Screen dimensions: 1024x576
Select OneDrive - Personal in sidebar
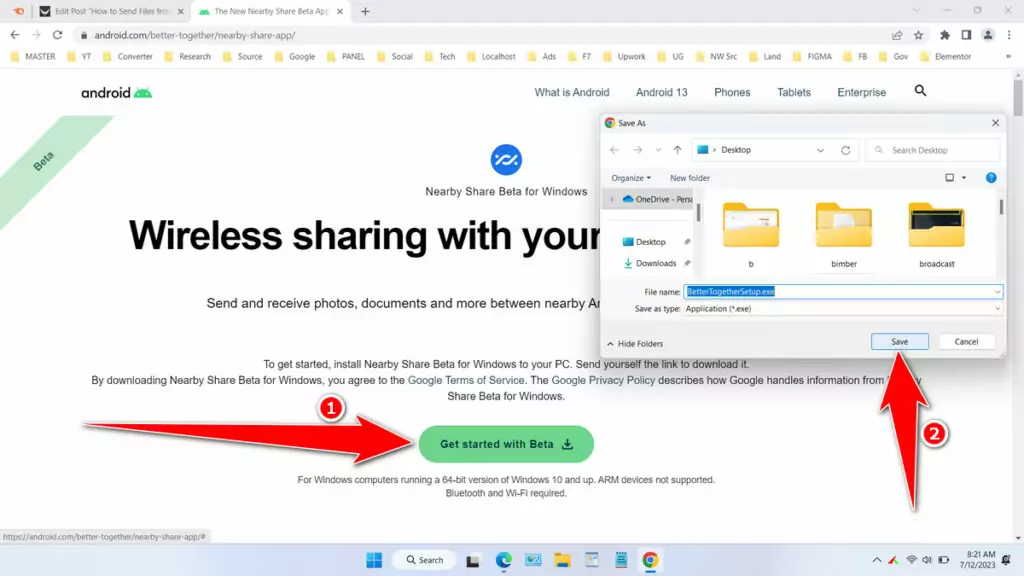(x=658, y=199)
